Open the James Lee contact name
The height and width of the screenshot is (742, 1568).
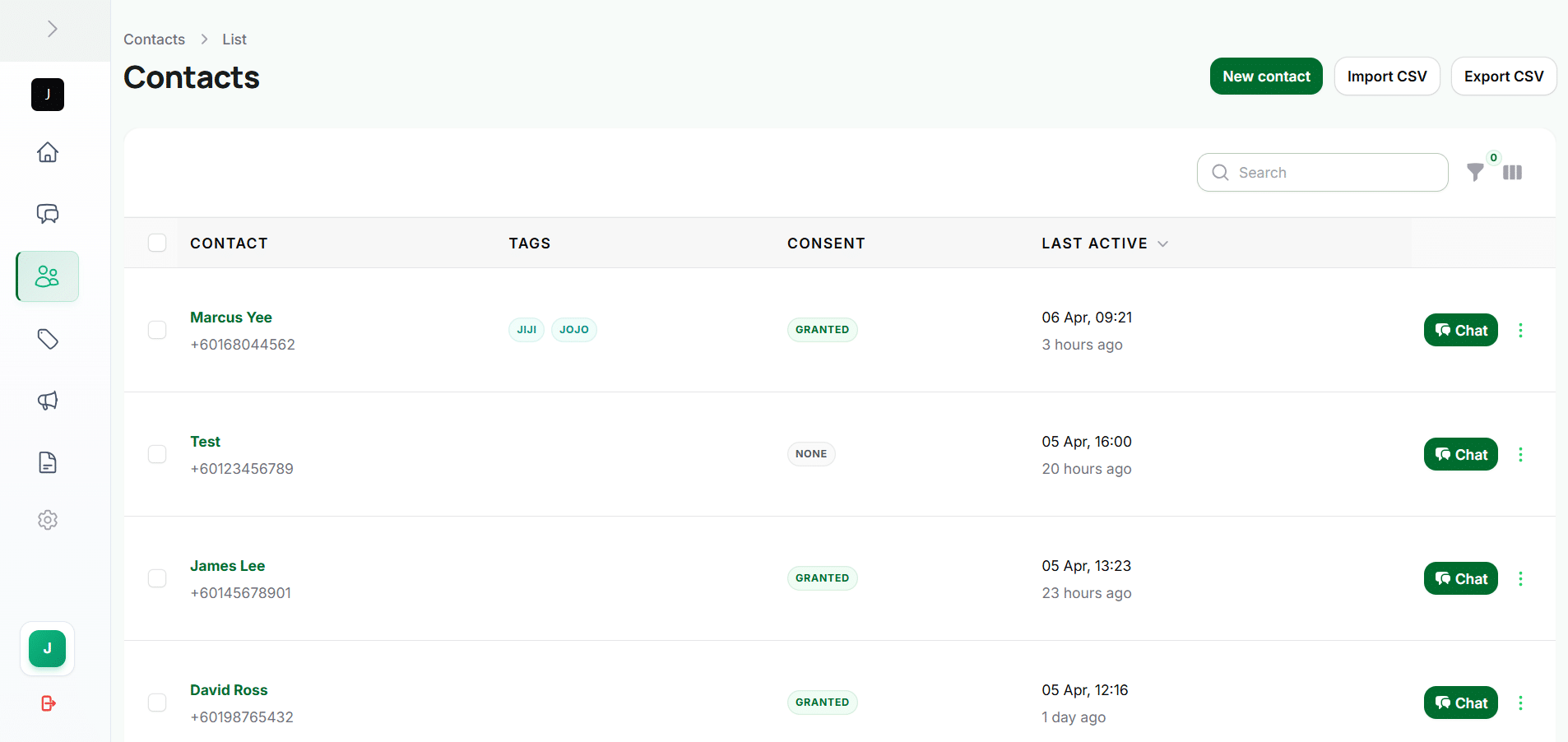227,566
